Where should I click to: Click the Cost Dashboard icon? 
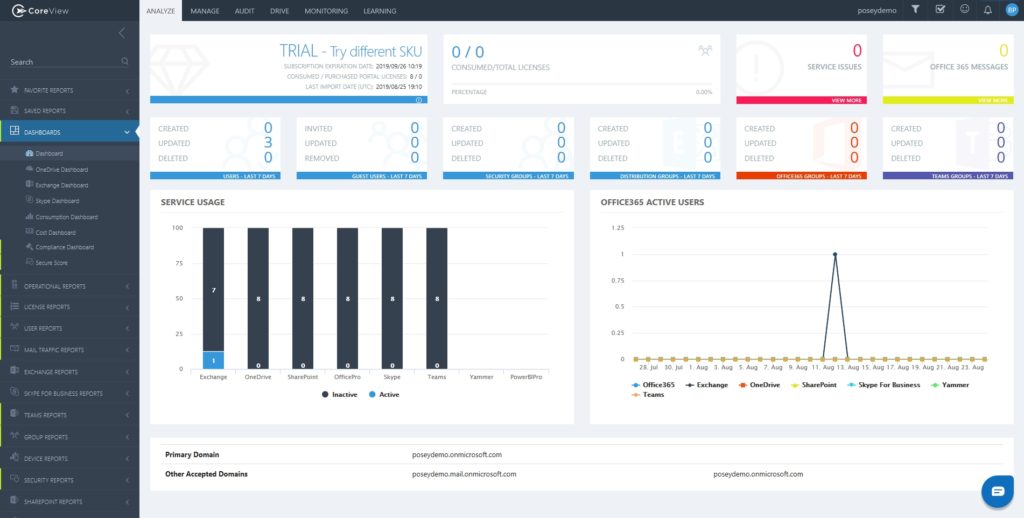tap(29, 232)
